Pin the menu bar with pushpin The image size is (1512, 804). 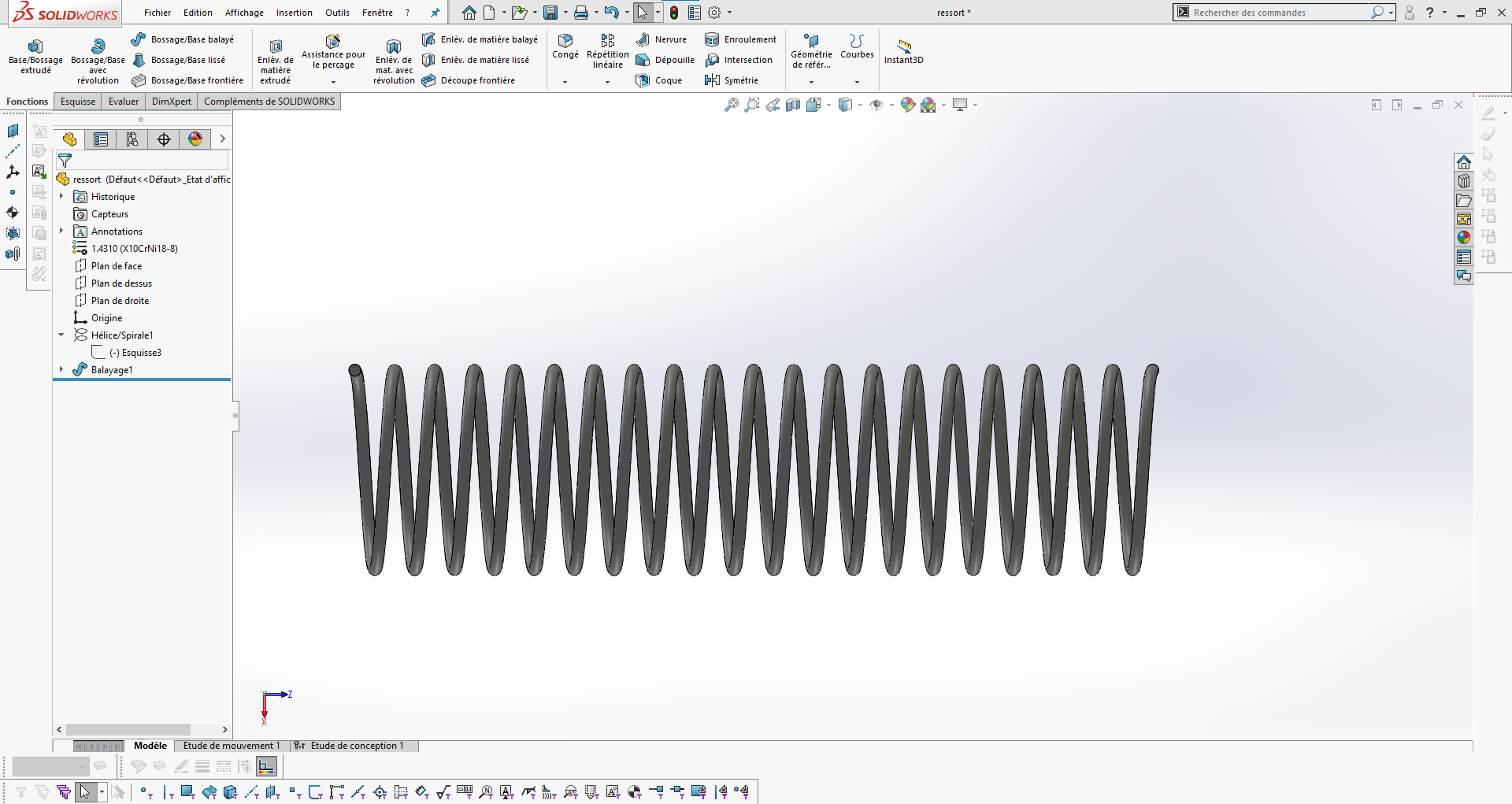[435, 13]
